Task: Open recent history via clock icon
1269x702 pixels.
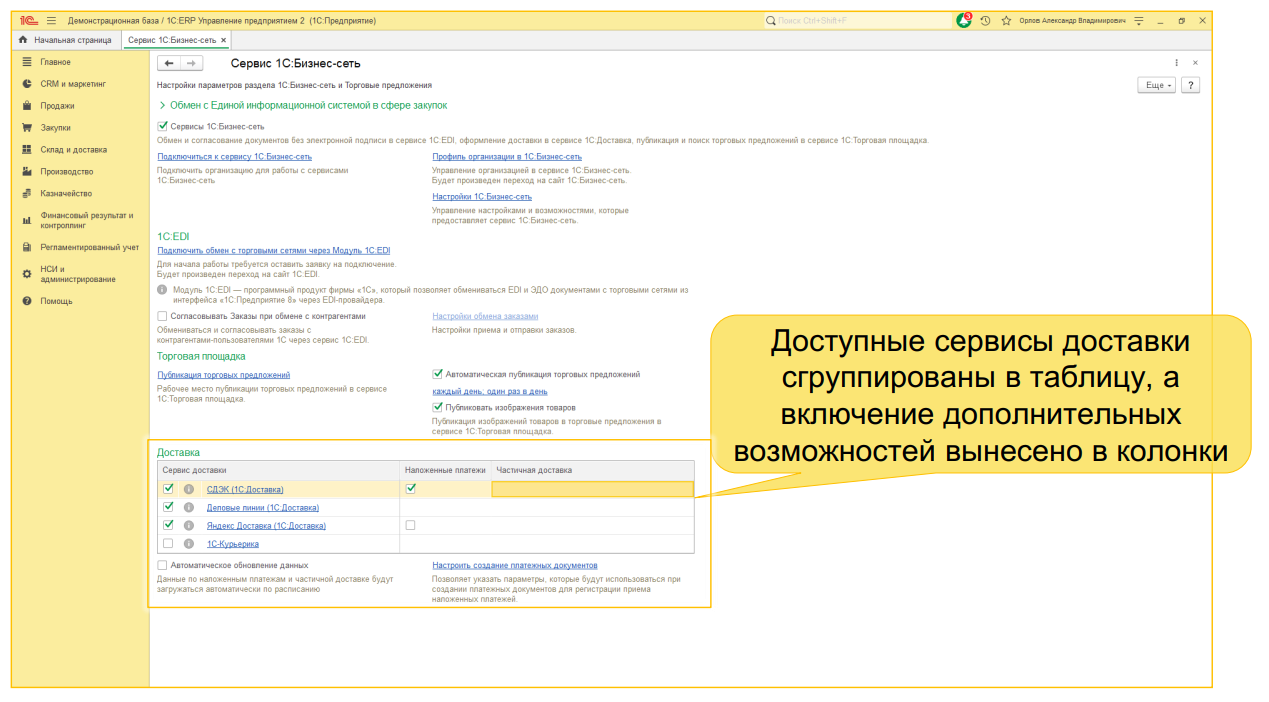Action: 983,19
